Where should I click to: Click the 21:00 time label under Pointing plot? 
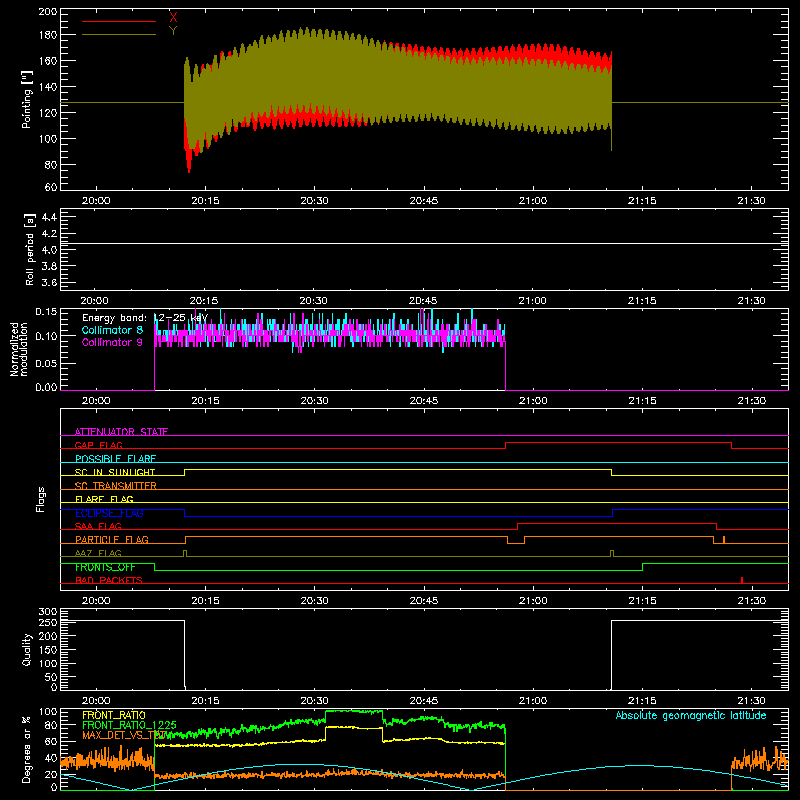click(x=533, y=201)
